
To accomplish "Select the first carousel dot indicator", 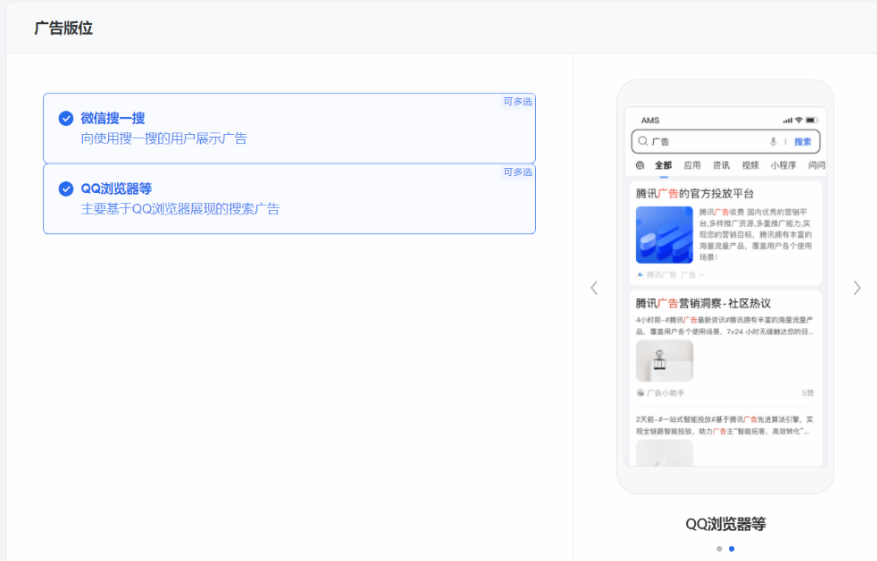I will tap(719, 548).
